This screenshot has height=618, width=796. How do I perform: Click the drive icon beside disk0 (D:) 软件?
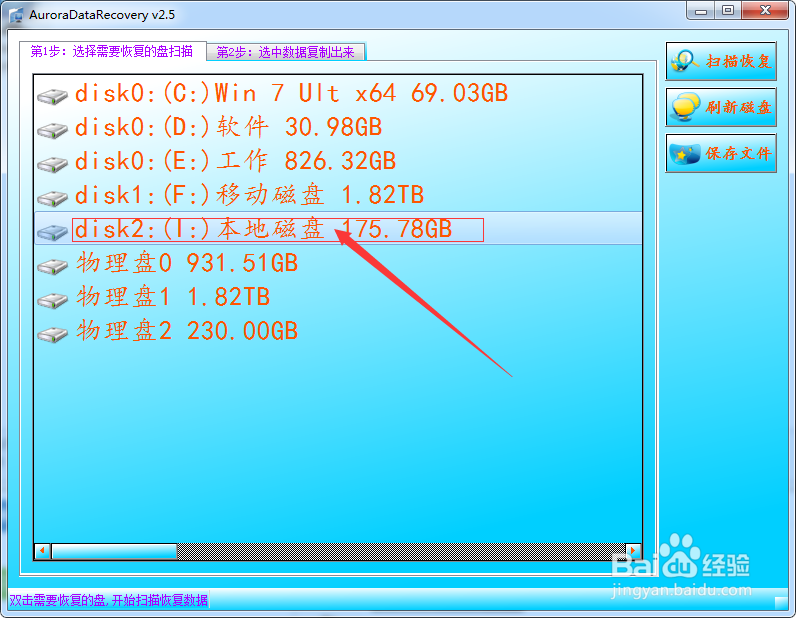click(52, 130)
